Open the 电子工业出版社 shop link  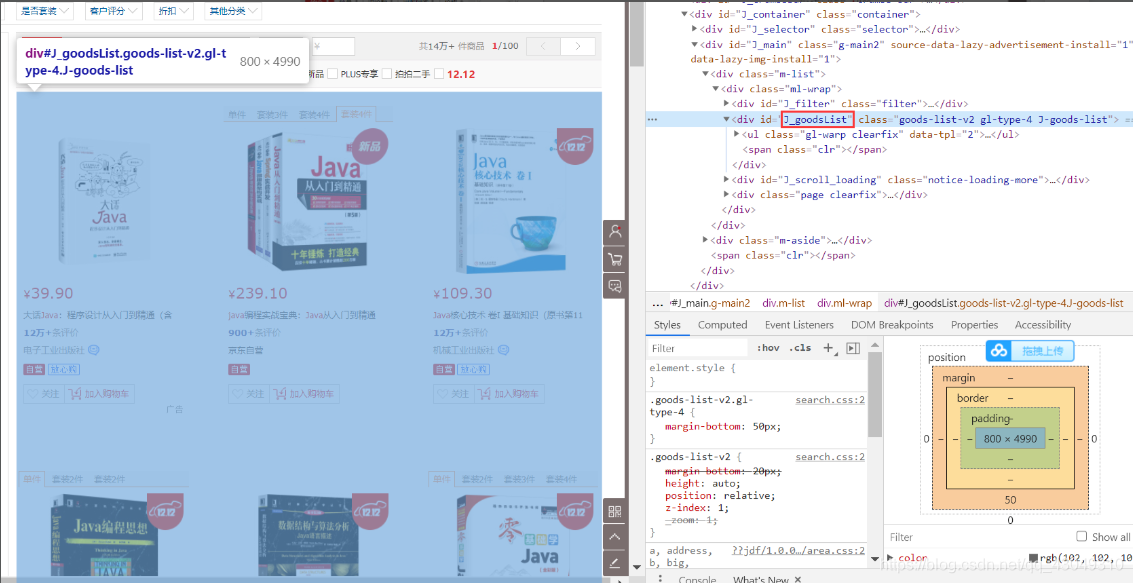pos(54,350)
